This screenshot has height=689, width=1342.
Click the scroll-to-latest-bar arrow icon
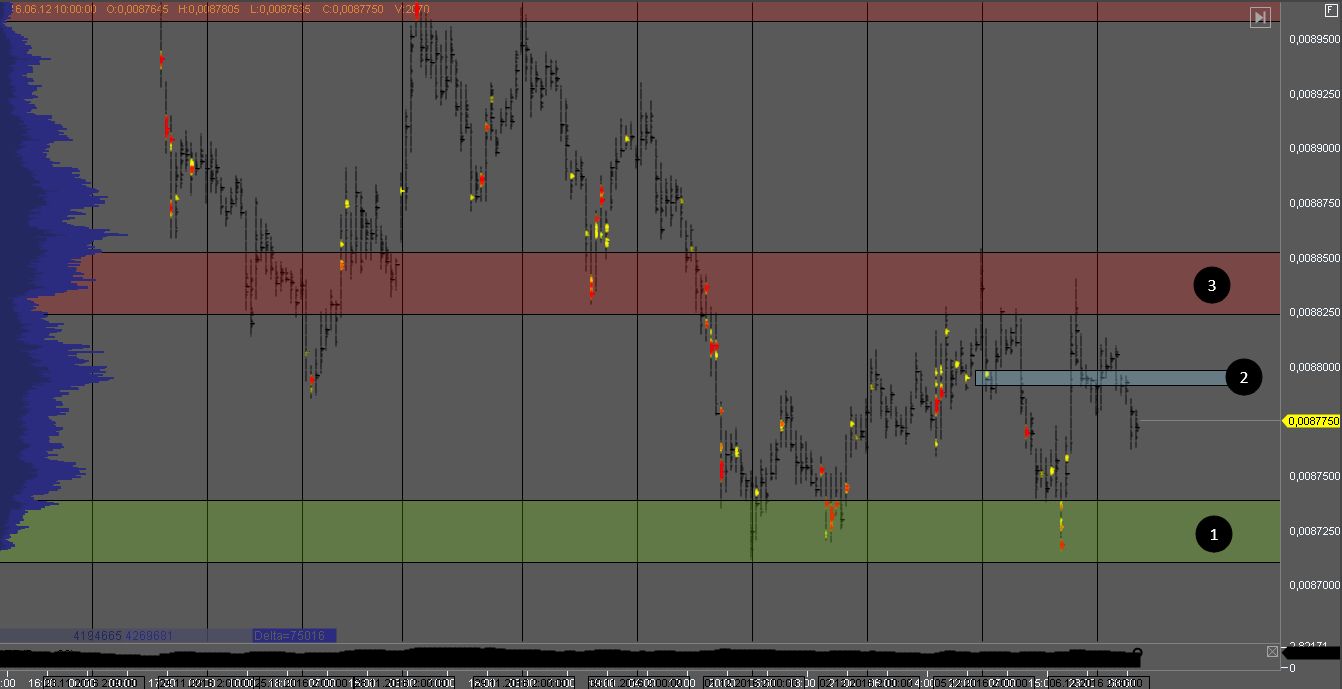[x=1260, y=17]
